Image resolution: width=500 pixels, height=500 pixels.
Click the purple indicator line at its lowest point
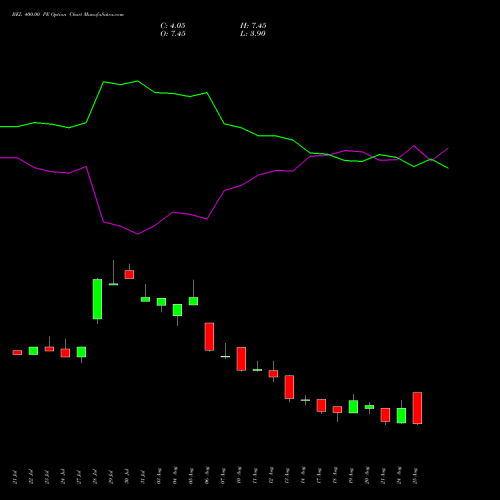[x=137, y=234]
